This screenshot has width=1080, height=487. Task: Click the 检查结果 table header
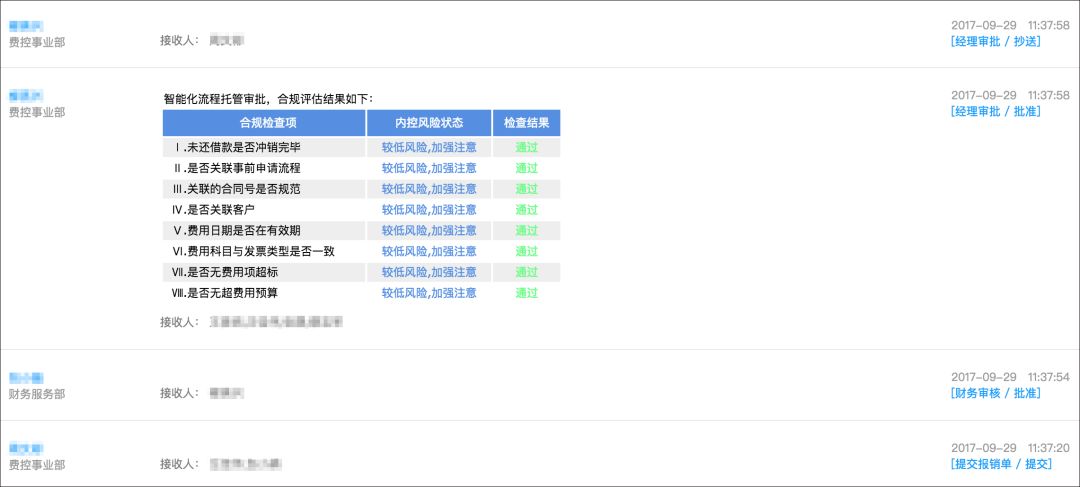coord(526,123)
